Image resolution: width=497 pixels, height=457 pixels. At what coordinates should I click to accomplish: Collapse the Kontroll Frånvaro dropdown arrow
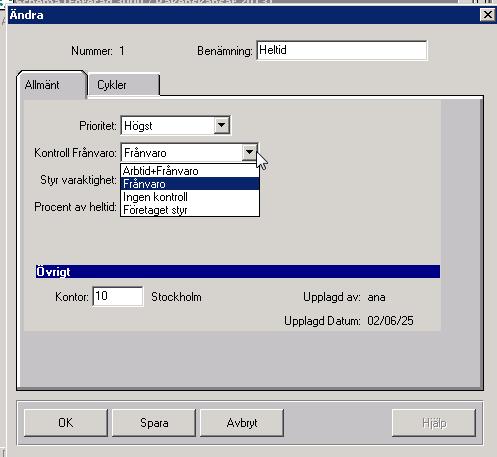tap(249, 152)
